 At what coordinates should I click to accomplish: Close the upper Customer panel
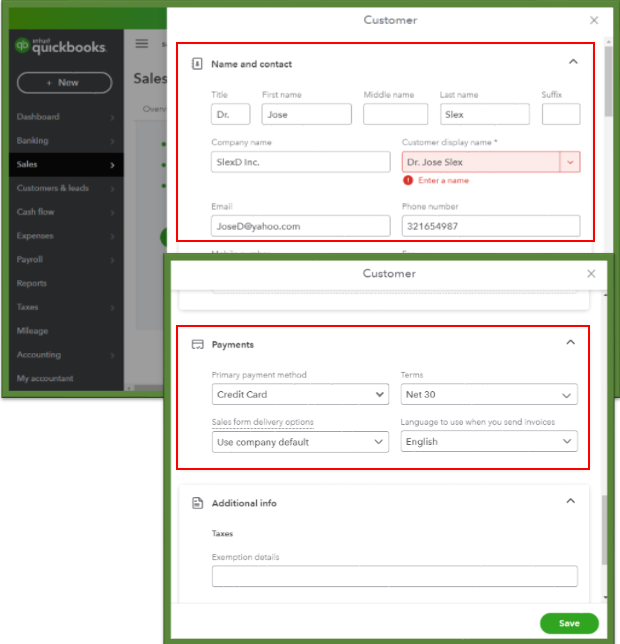tap(594, 20)
